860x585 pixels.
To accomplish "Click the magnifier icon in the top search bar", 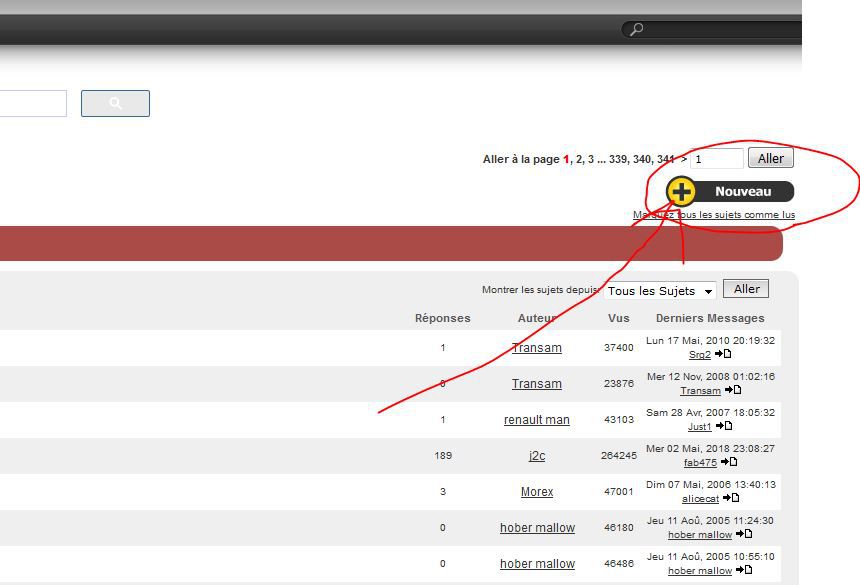I will [635, 30].
